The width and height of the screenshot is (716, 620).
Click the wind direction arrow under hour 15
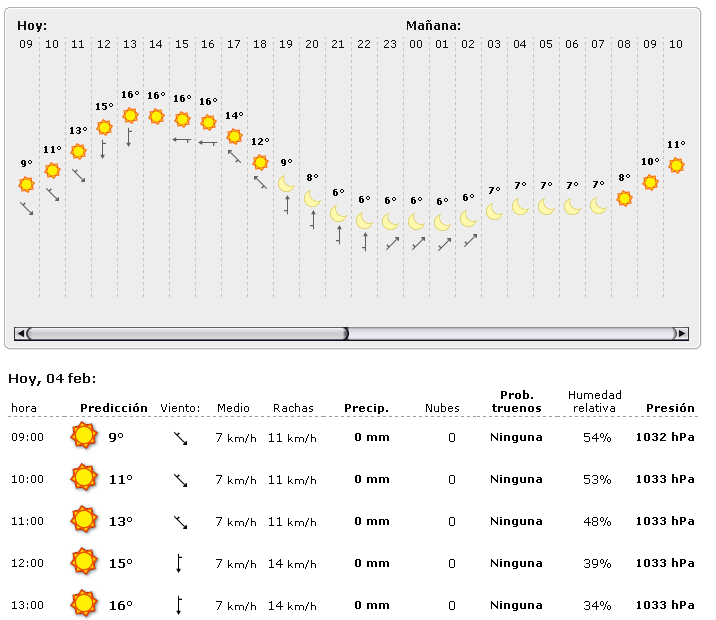point(181,140)
